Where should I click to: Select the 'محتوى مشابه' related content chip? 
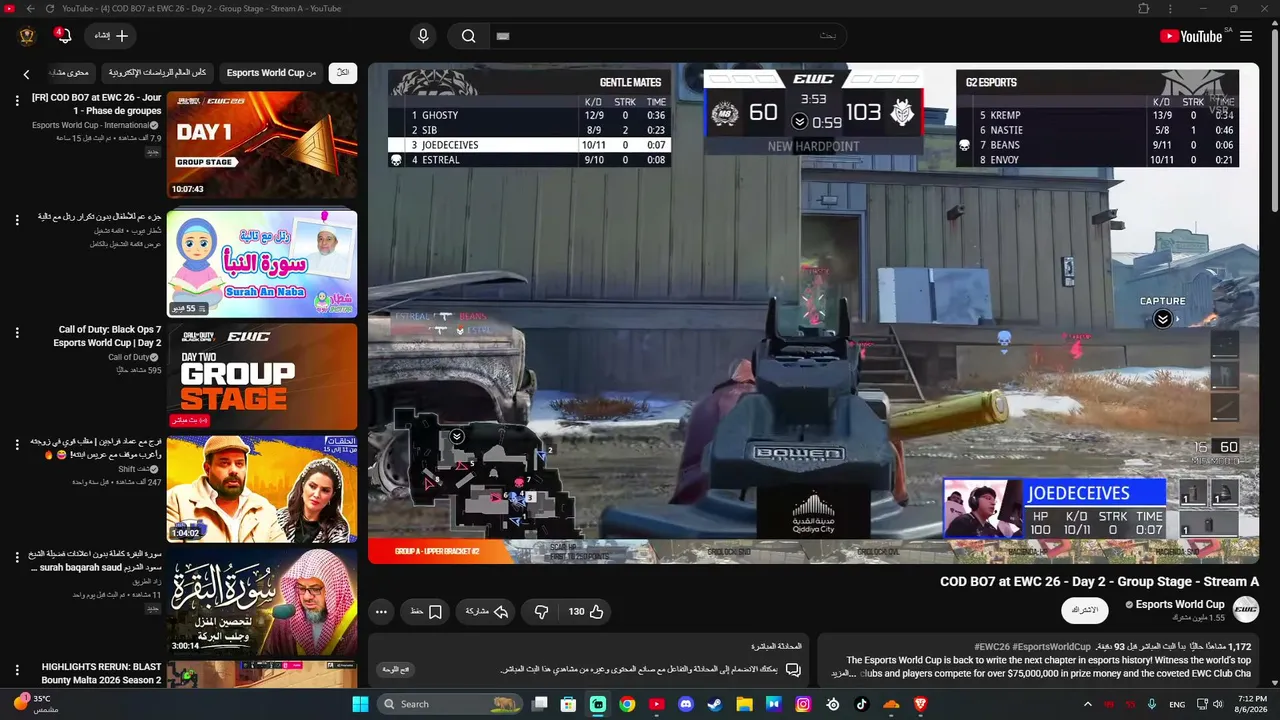point(70,73)
